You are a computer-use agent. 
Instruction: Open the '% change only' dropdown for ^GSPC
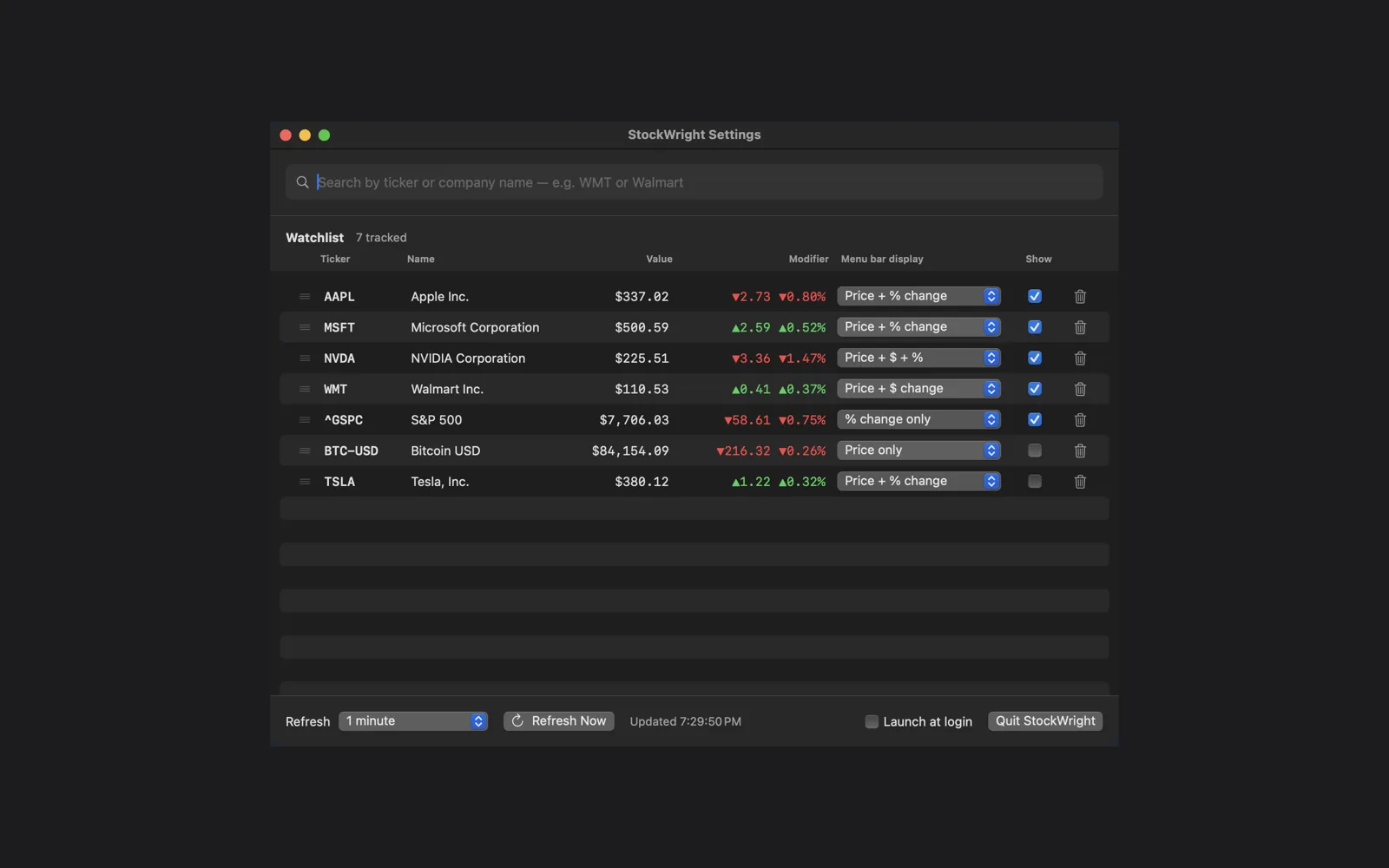(918, 419)
